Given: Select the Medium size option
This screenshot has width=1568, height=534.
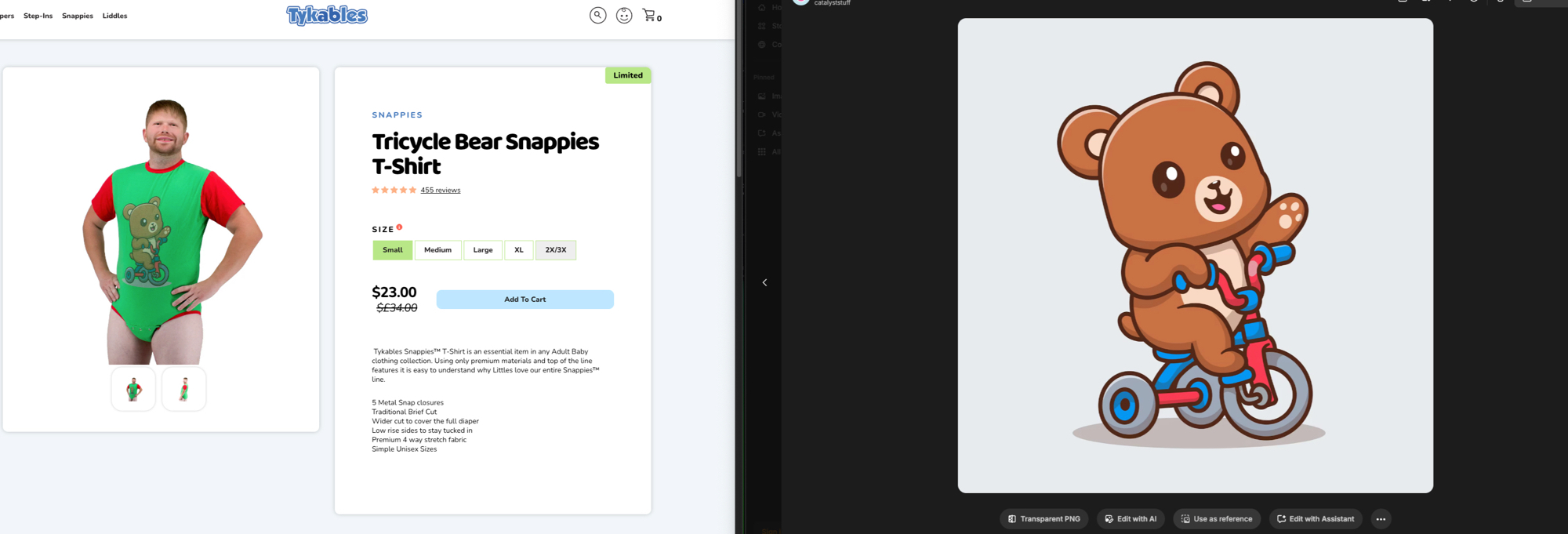Looking at the screenshot, I should pos(437,250).
